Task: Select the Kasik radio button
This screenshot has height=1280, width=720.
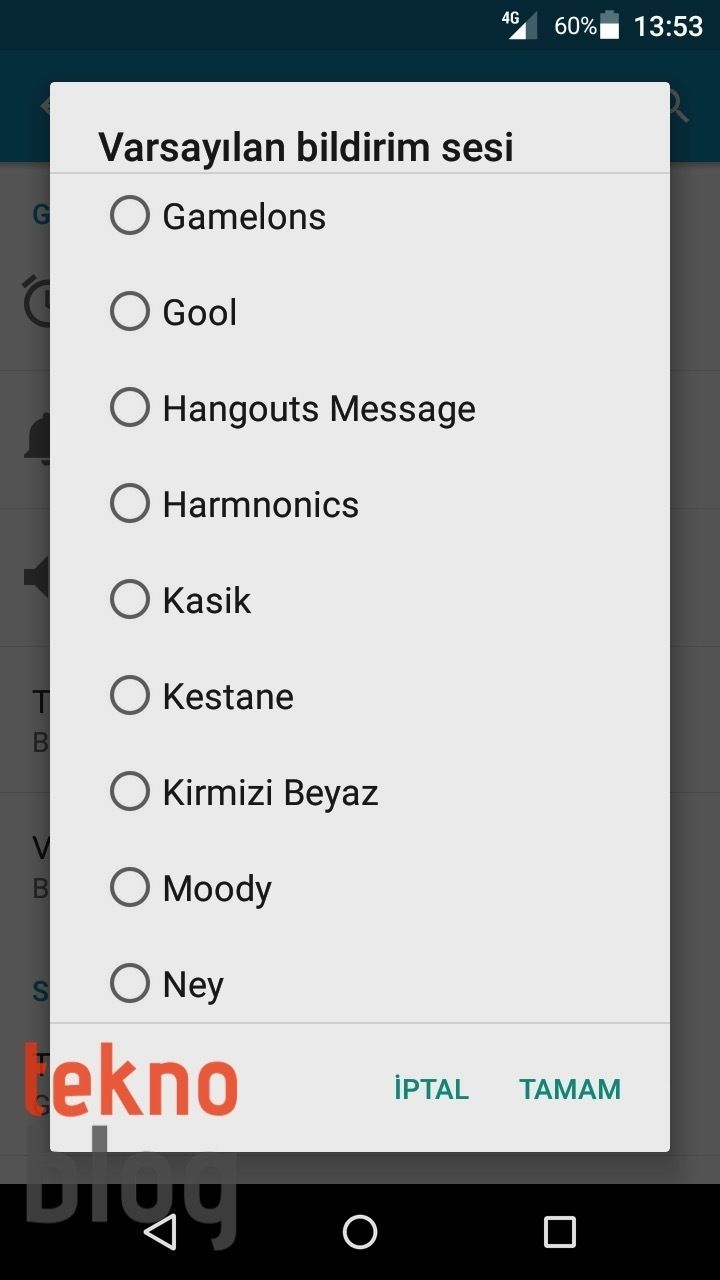Action: (130, 600)
